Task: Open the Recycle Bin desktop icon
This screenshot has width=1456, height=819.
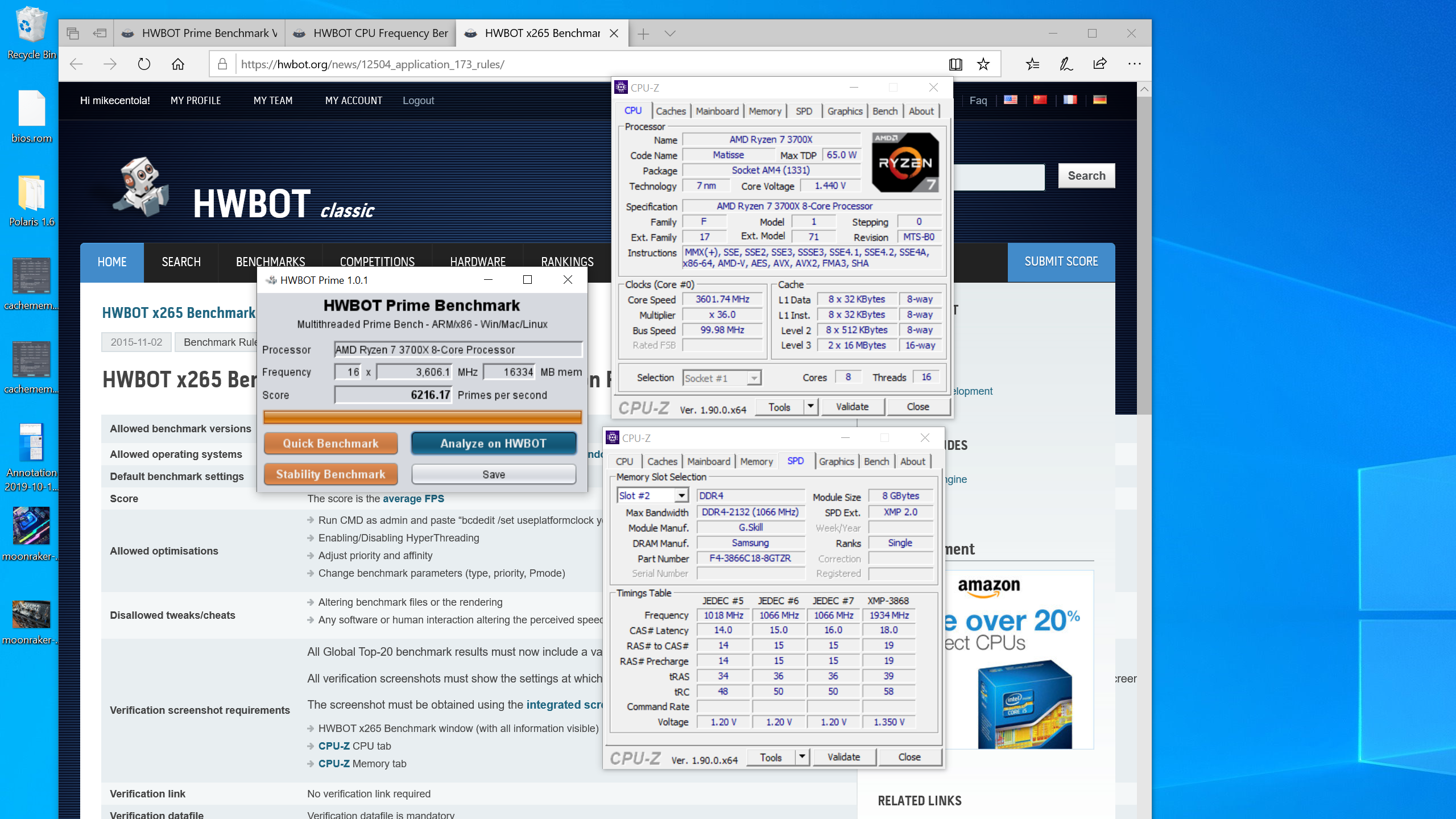Action: pyautogui.click(x=31, y=33)
